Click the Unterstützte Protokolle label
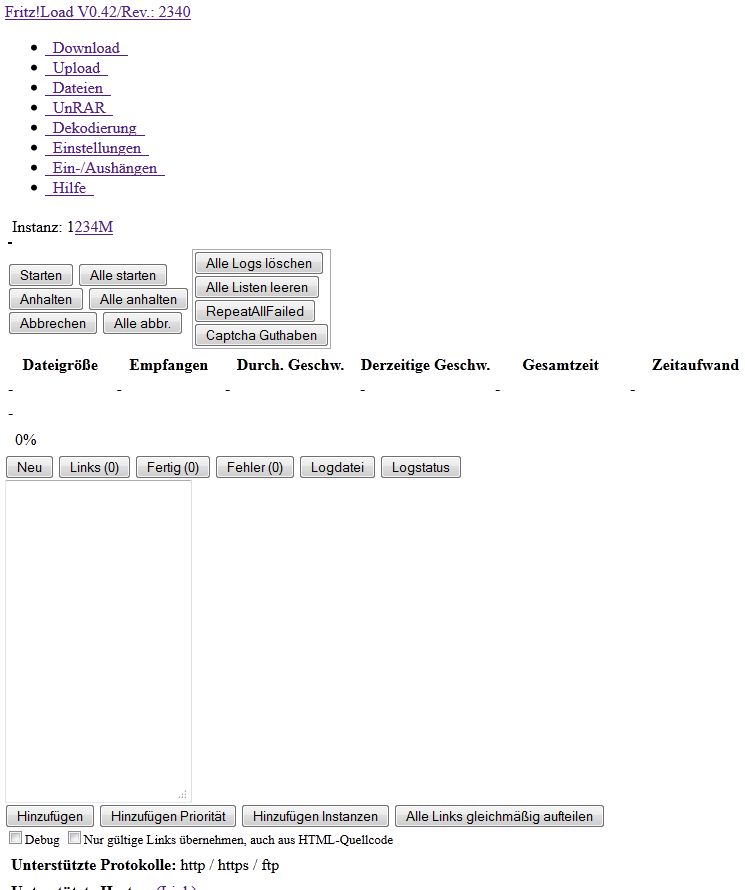 [94, 866]
